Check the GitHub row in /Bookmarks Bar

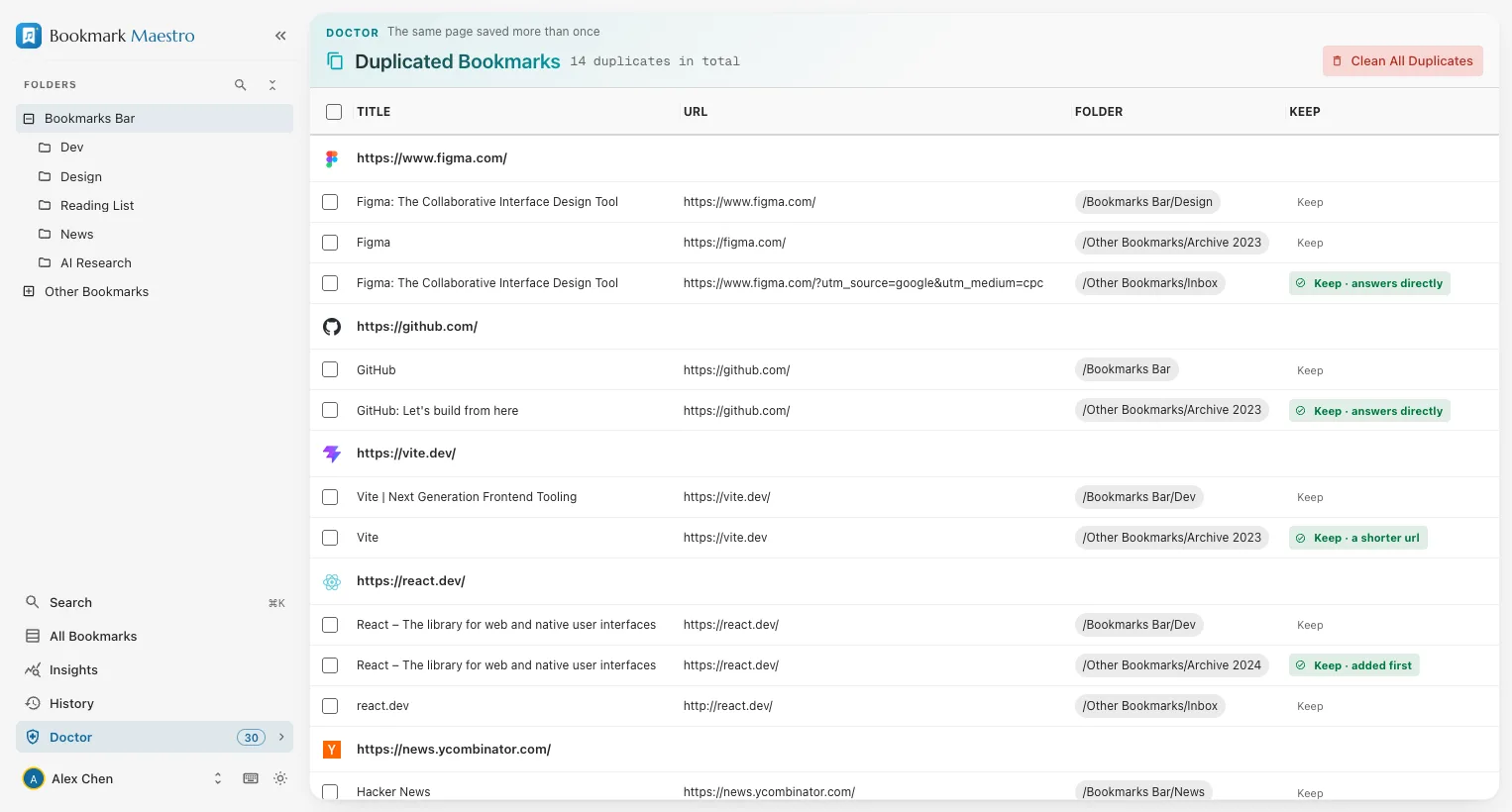pyautogui.click(x=330, y=369)
